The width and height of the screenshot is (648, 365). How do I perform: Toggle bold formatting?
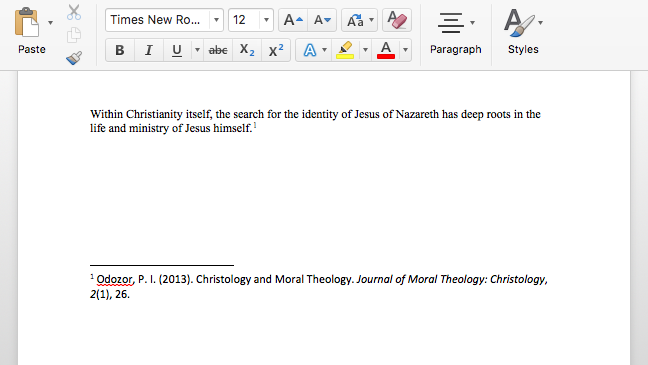coord(120,50)
